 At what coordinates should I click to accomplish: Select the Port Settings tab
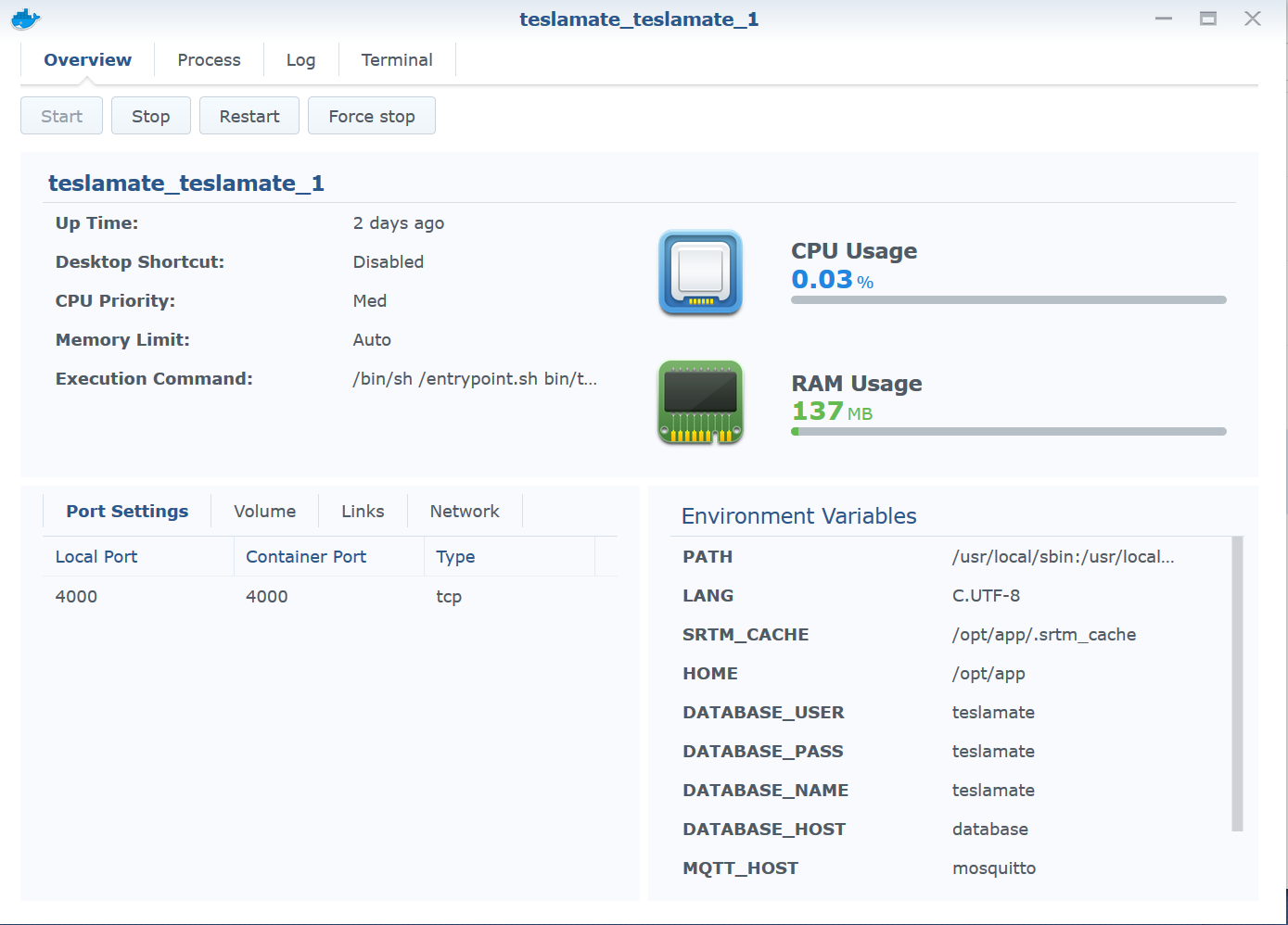pos(127,512)
